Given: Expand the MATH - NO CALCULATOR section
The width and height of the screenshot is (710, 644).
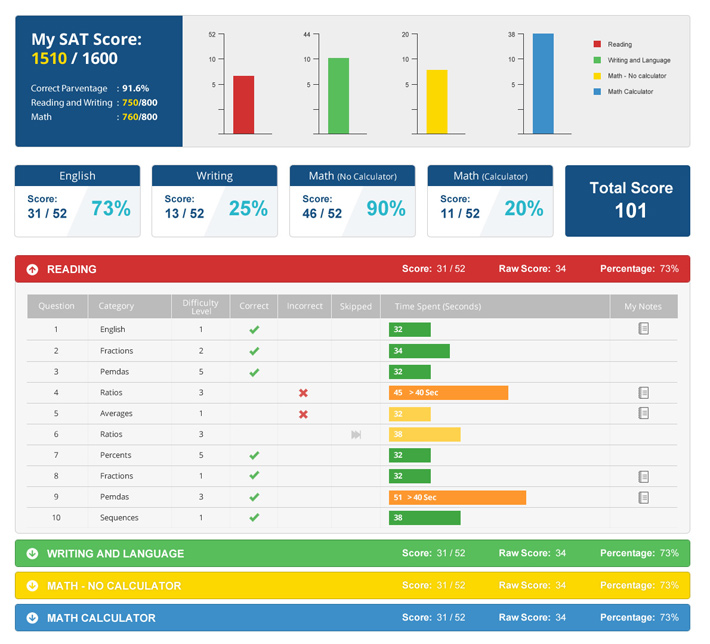Looking at the screenshot, I should click(352, 586).
